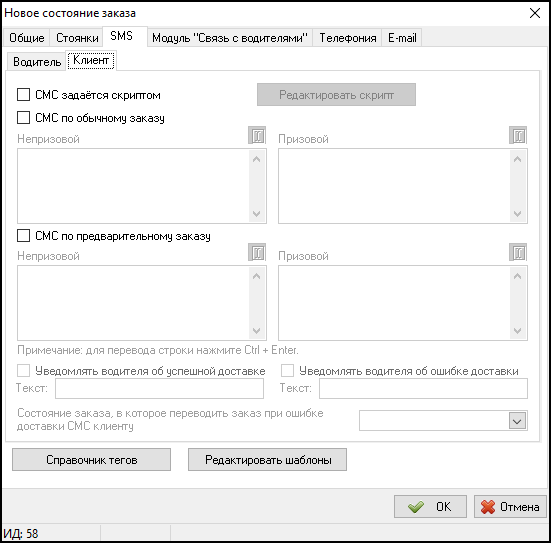
Task: Open Справочник тегов
Action: point(91,460)
